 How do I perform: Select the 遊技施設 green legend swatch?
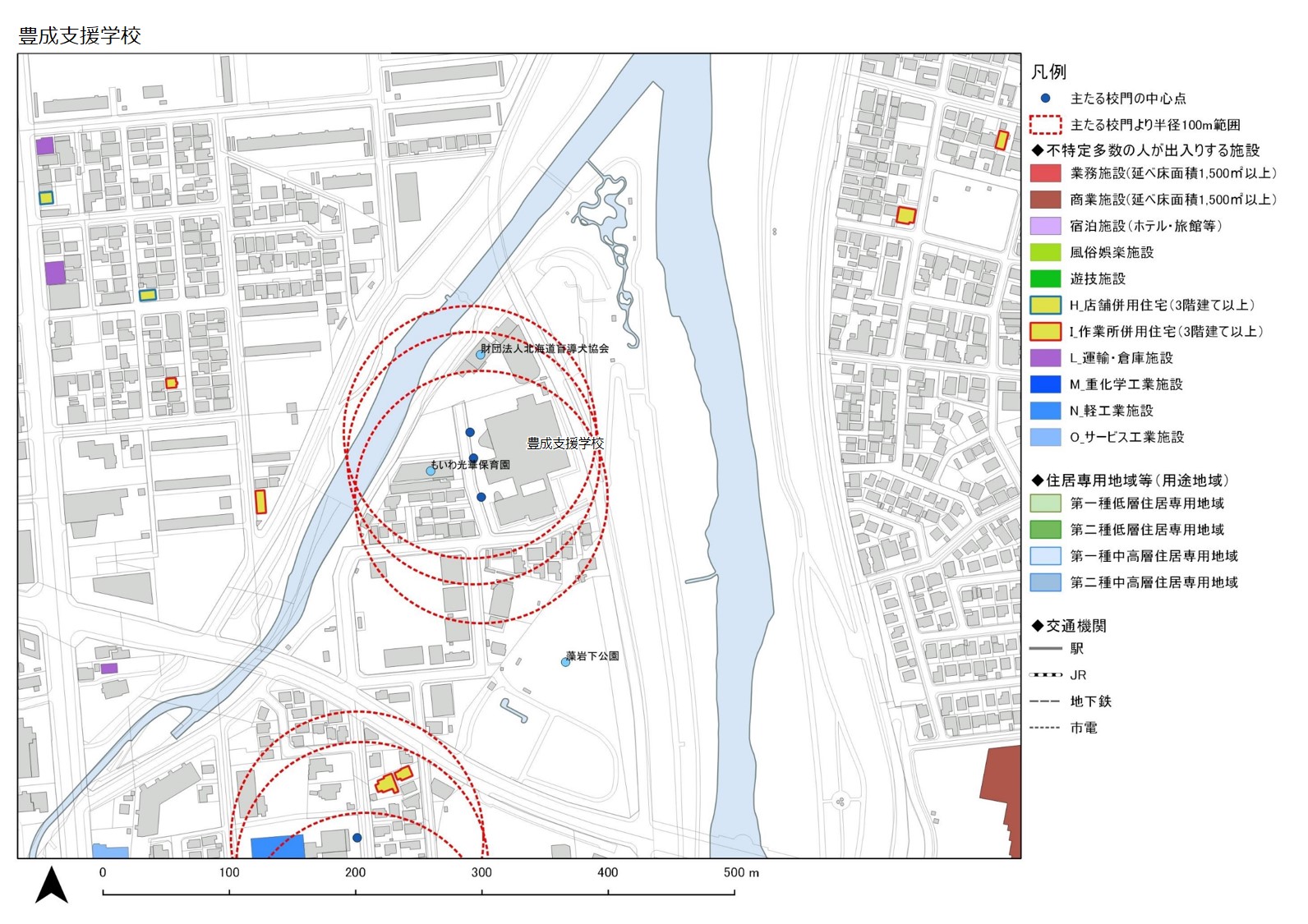point(1045,278)
